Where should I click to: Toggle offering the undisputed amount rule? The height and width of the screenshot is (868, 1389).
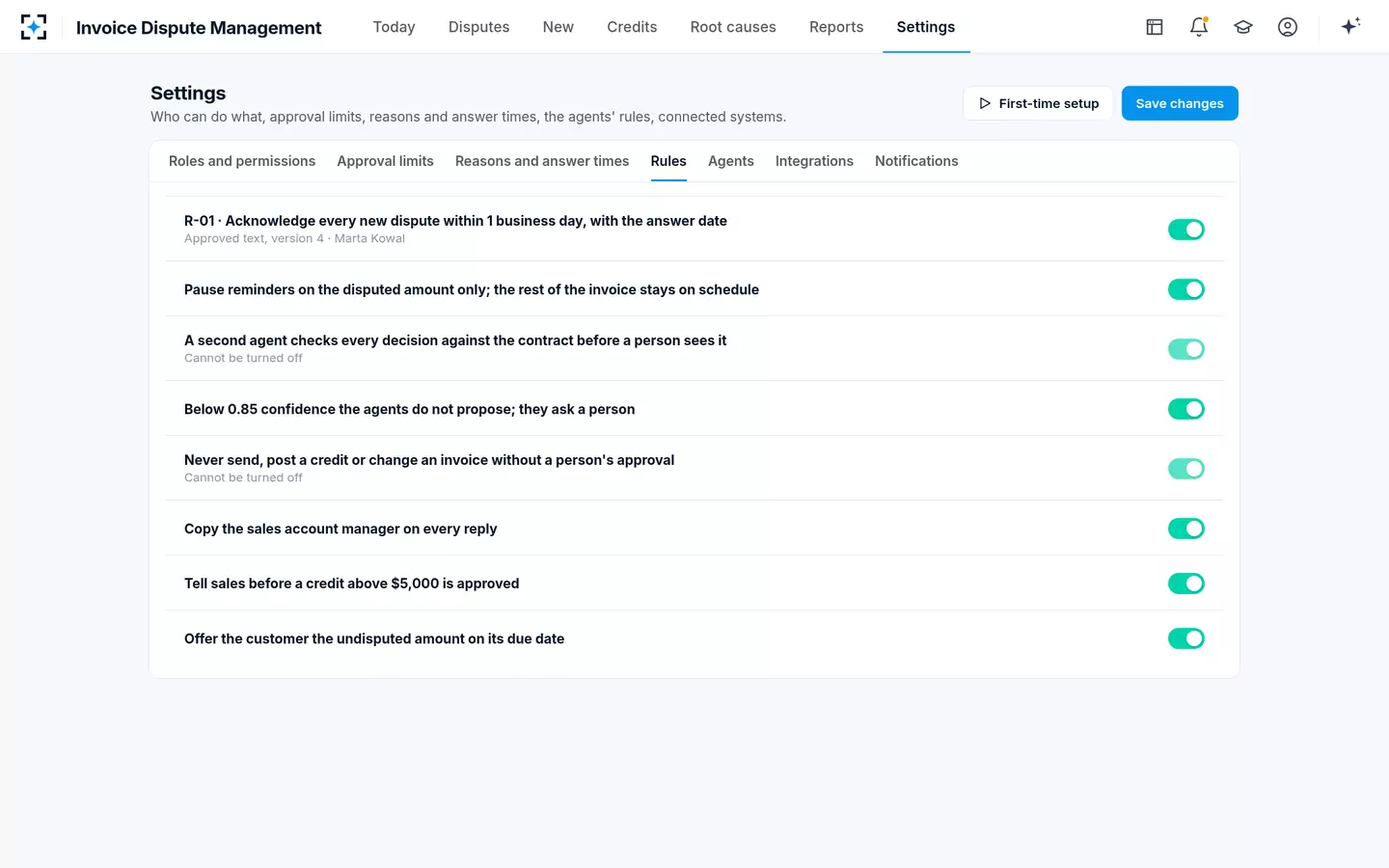[x=1186, y=638]
